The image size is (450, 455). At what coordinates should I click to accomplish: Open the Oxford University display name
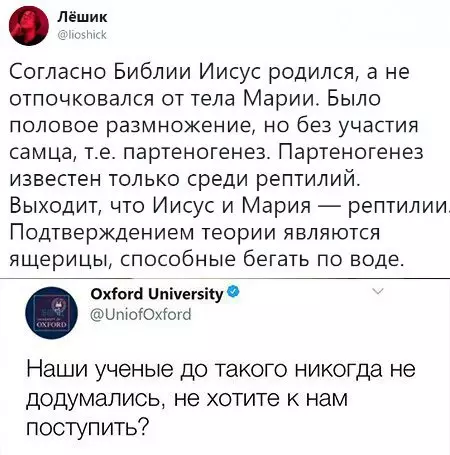(157, 294)
